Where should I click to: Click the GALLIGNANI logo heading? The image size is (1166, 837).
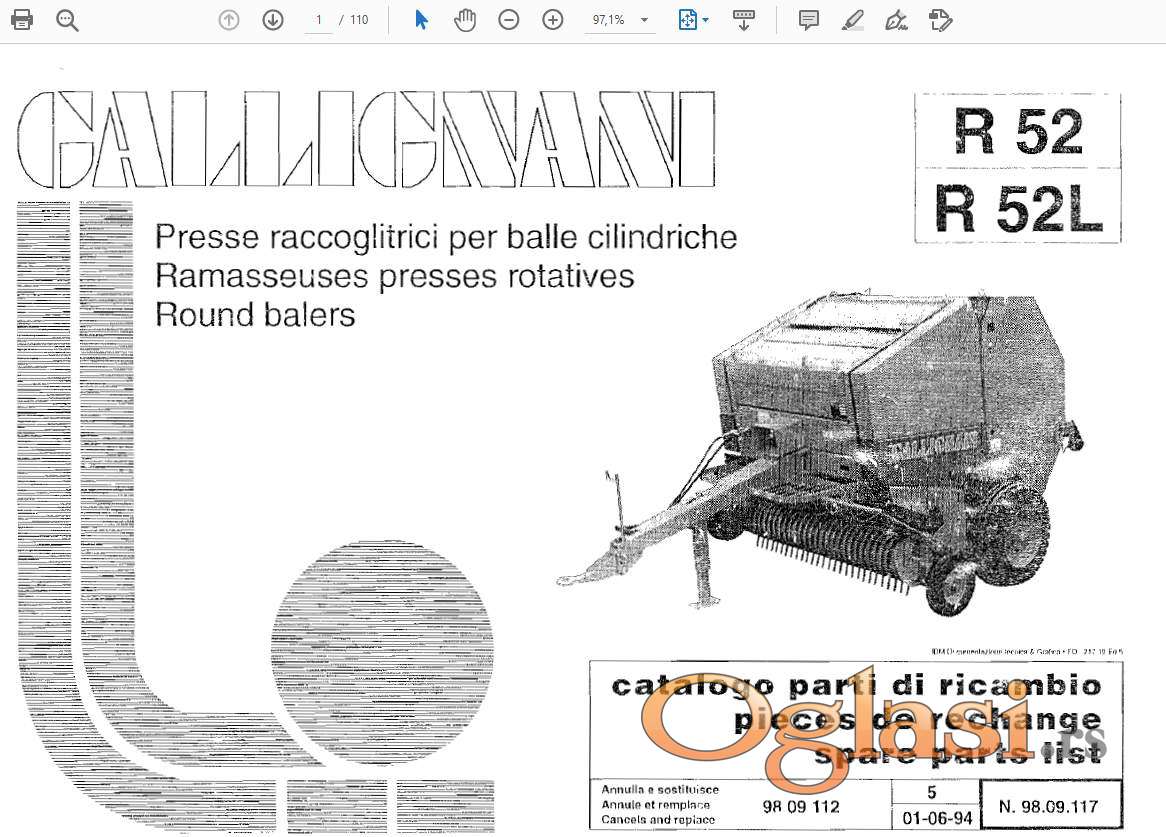tap(366, 139)
